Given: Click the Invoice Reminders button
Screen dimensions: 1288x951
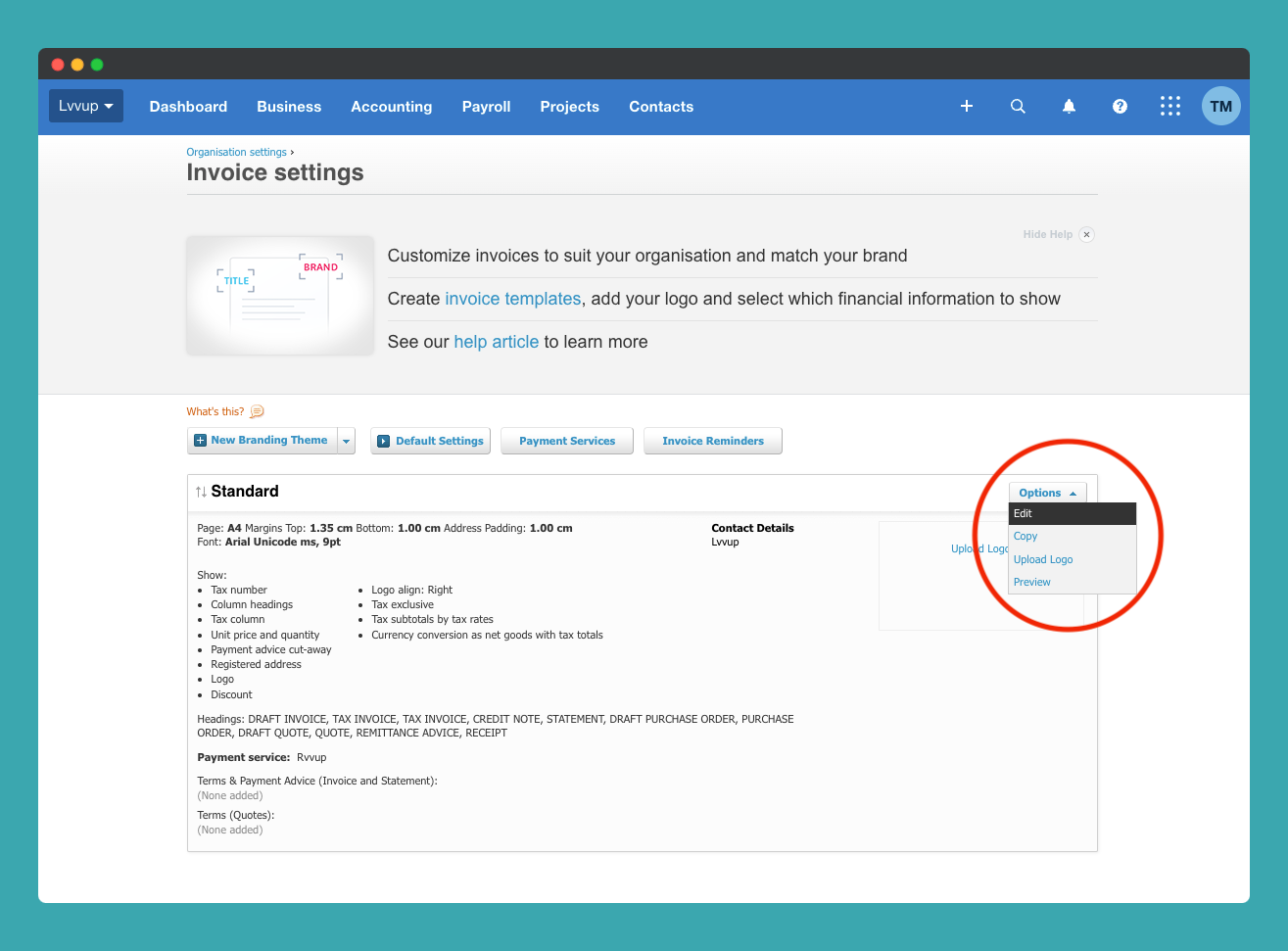Looking at the screenshot, I should 712,441.
